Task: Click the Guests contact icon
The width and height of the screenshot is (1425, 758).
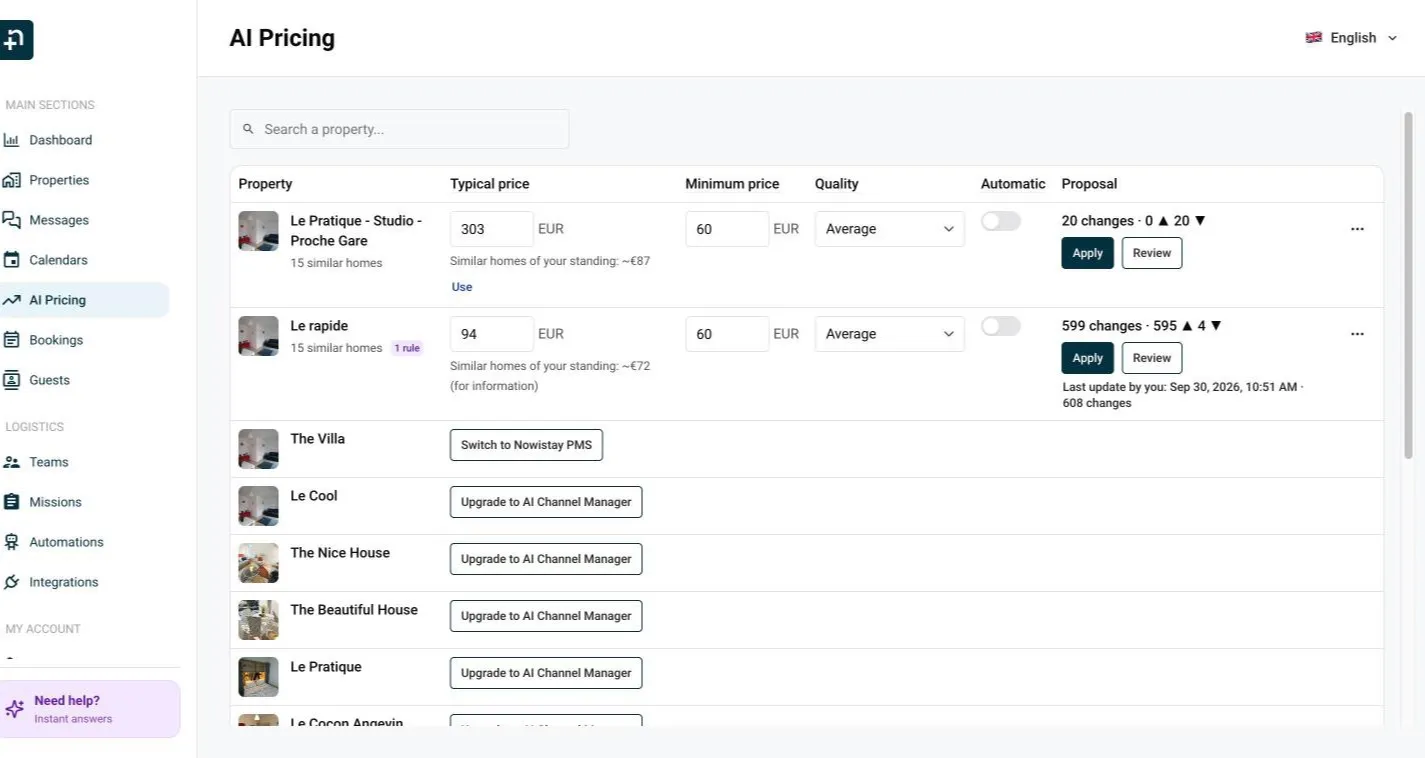Action: click(12, 380)
